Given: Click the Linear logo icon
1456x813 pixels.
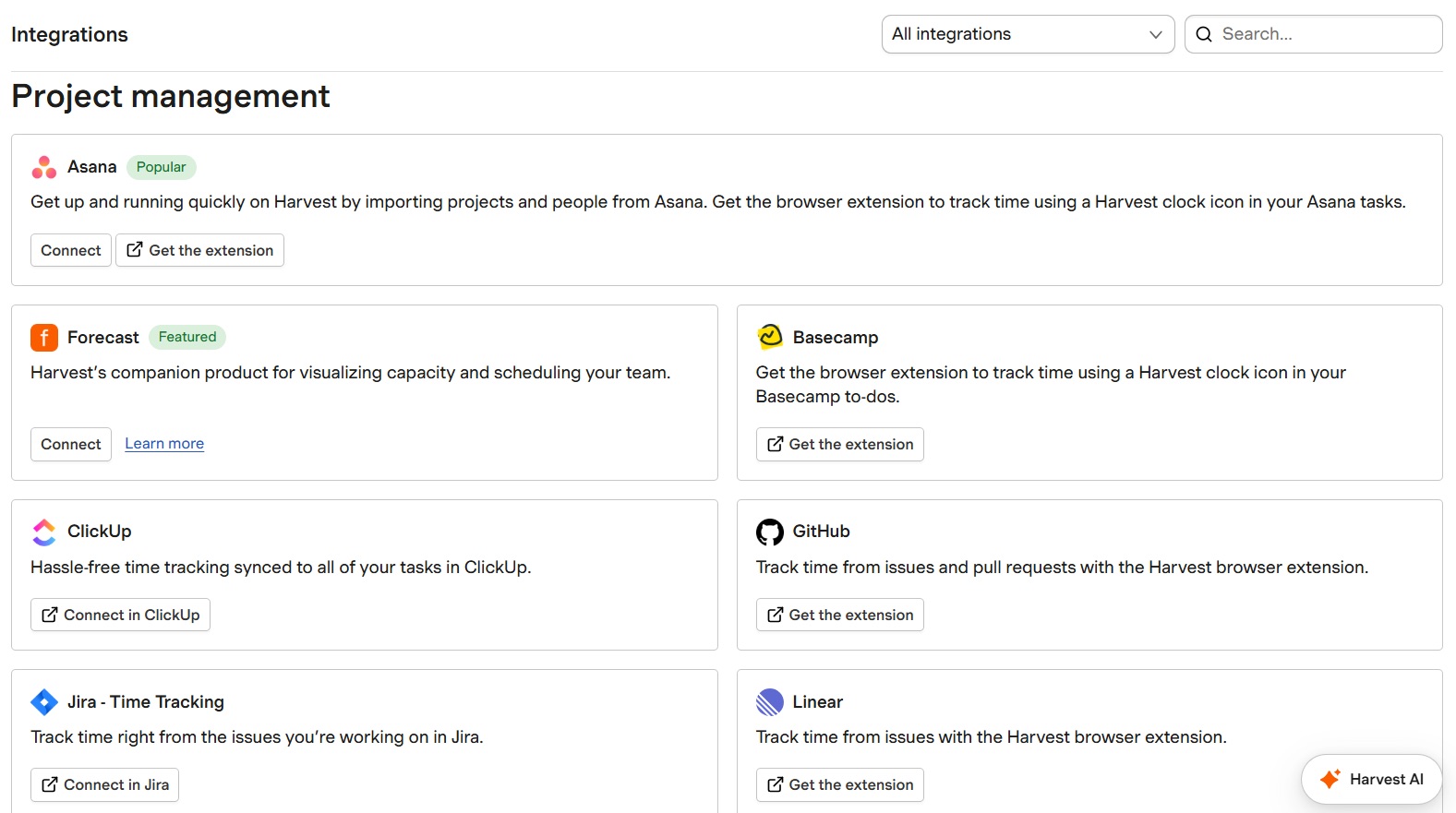Looking at the screenshot, I should [770, 702].
